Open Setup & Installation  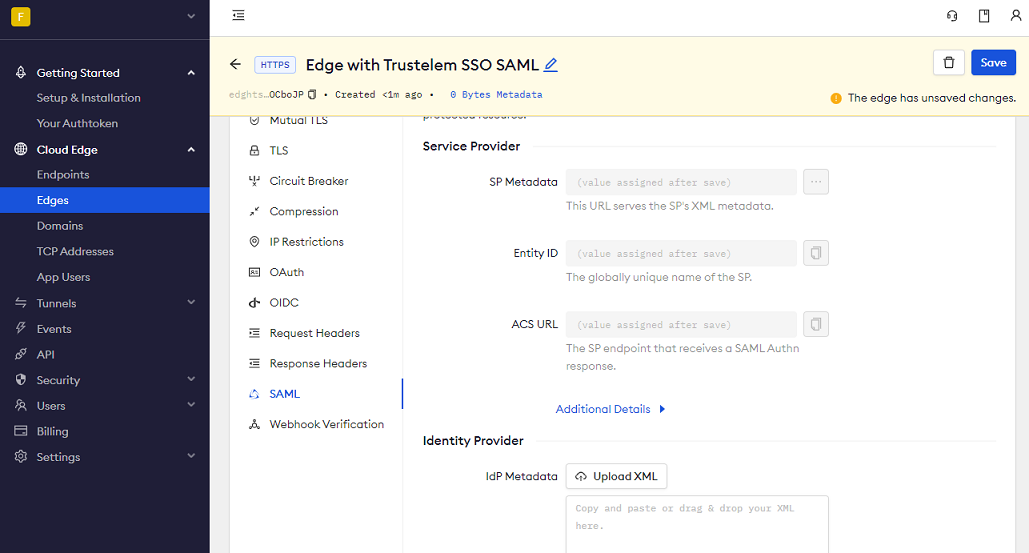coord(89,98)
